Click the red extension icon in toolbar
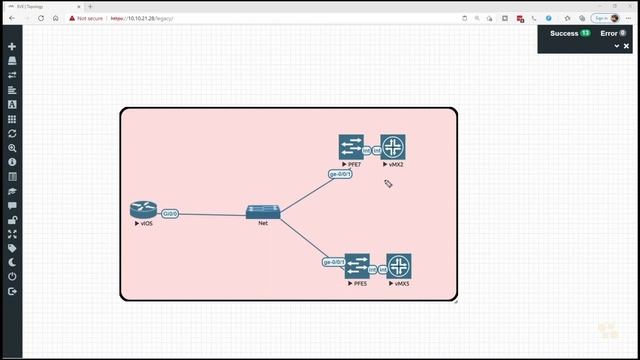This screenshot has width=640, height=360. [520, 18]
